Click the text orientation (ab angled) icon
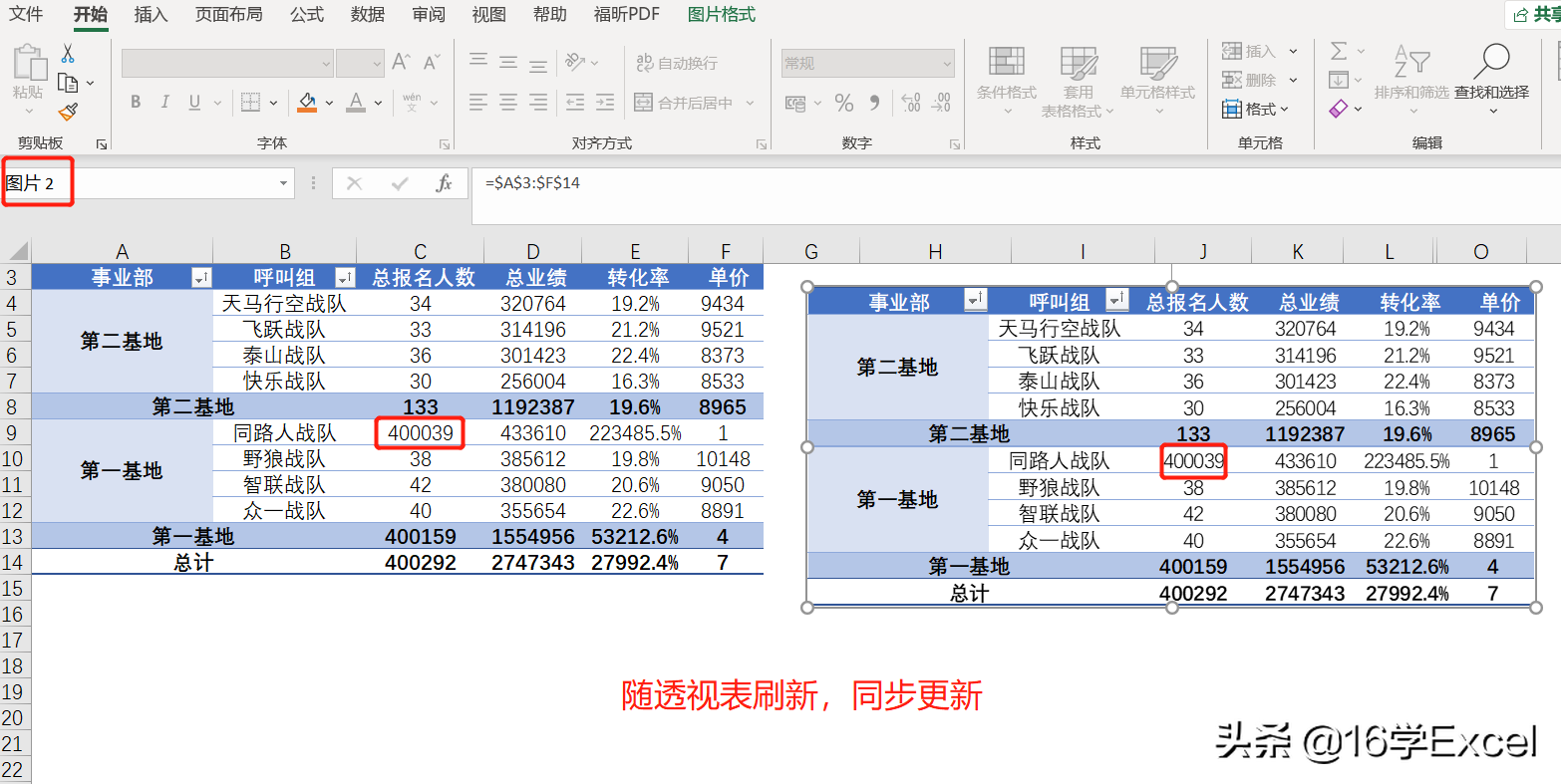This screenshot has width=1561, height=784. click(x=575, y=62)
